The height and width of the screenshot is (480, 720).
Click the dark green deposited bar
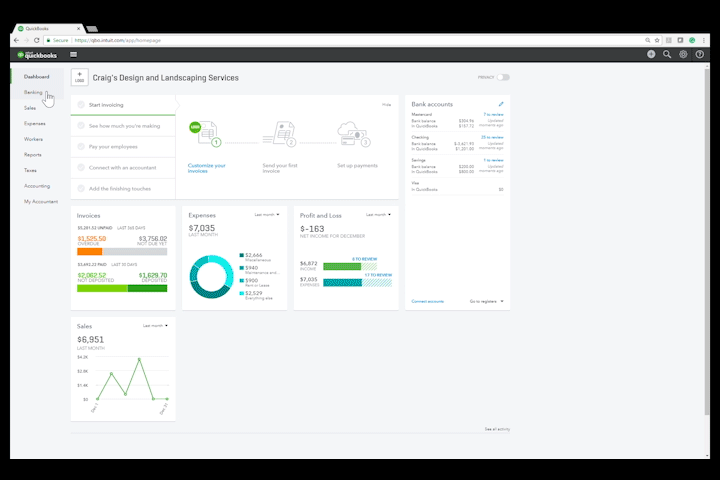(147, 288)
